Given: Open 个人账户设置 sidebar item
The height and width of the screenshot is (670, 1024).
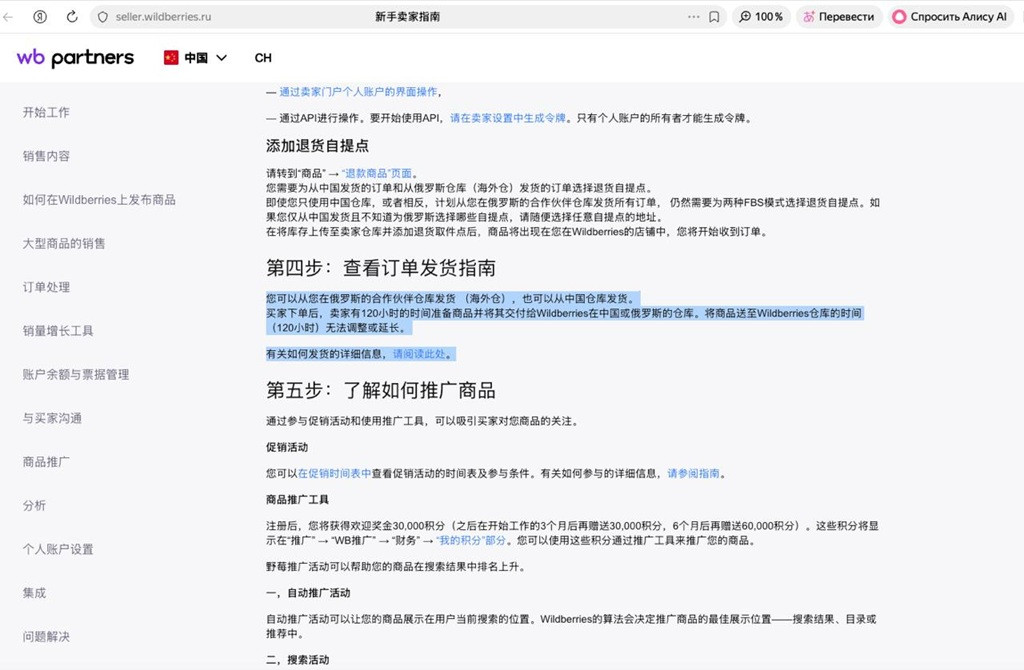Looking at the screenshot, I should pos(58,549).
